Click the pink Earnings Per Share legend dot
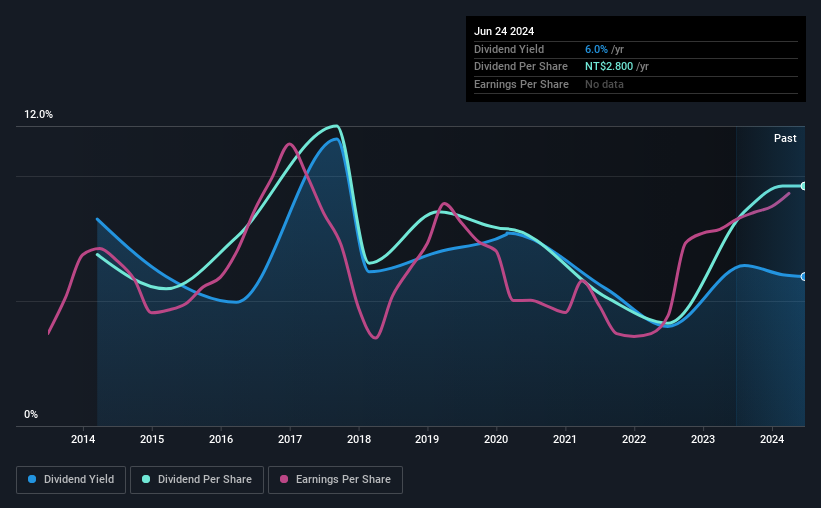This screenshot has width=821, height=508. [x=284, y=479]
